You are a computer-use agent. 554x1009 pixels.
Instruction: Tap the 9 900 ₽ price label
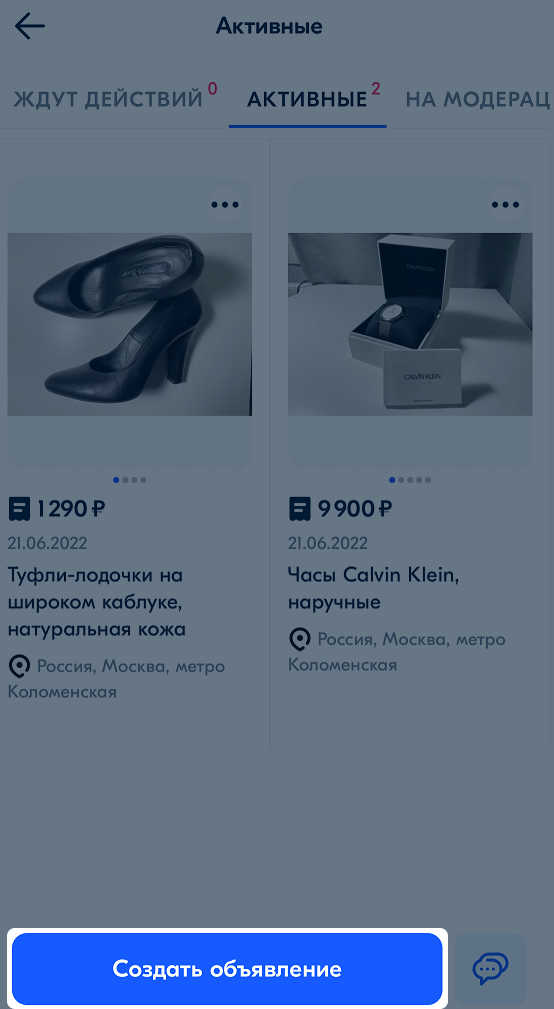(355, 509)
